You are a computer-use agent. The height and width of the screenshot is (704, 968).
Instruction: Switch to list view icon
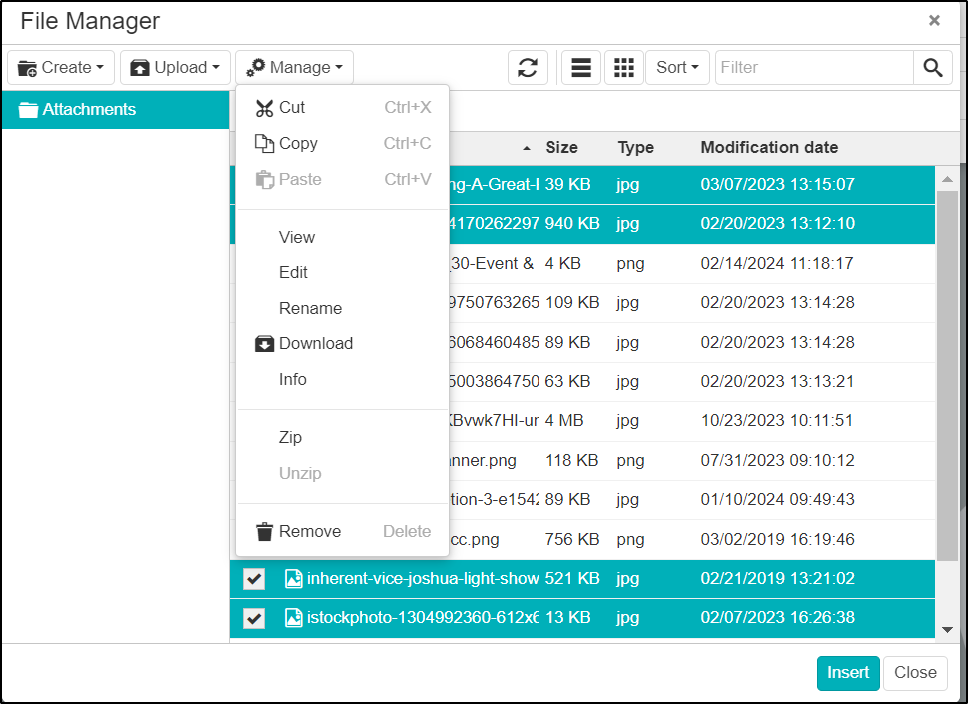tap(581, 67)
